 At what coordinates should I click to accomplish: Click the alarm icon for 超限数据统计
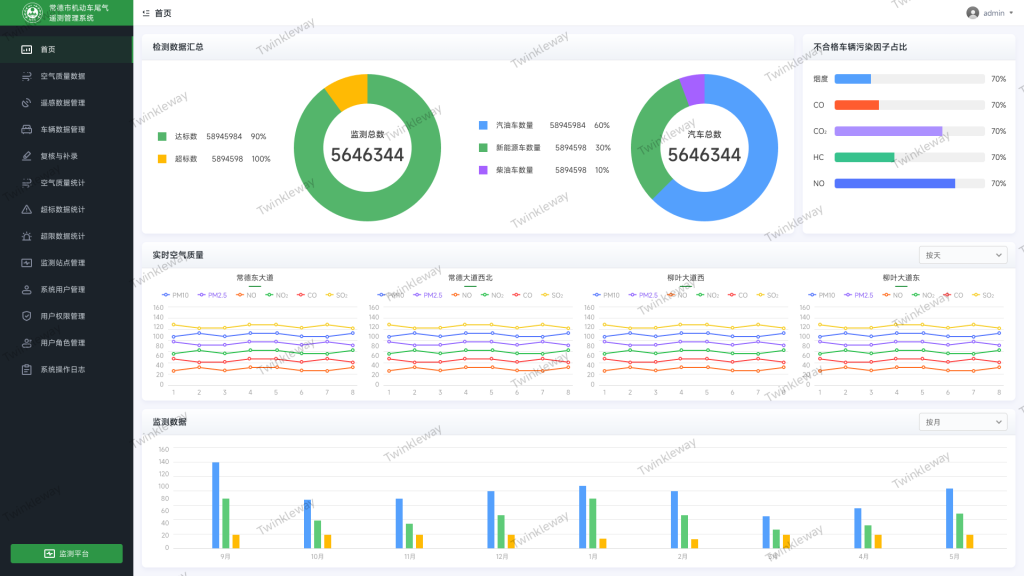[27, 236]
